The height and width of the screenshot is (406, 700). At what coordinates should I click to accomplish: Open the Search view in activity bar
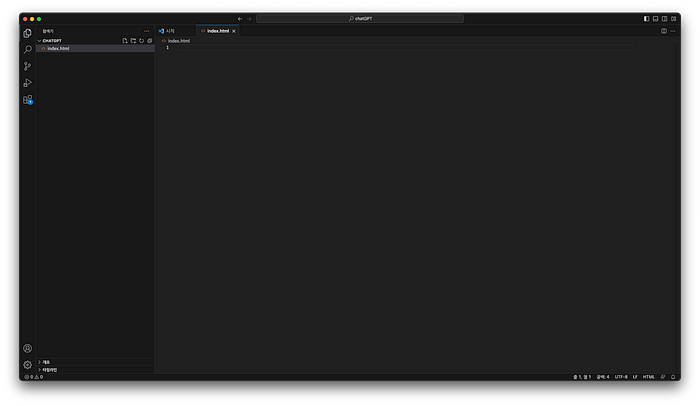(28, 49)
